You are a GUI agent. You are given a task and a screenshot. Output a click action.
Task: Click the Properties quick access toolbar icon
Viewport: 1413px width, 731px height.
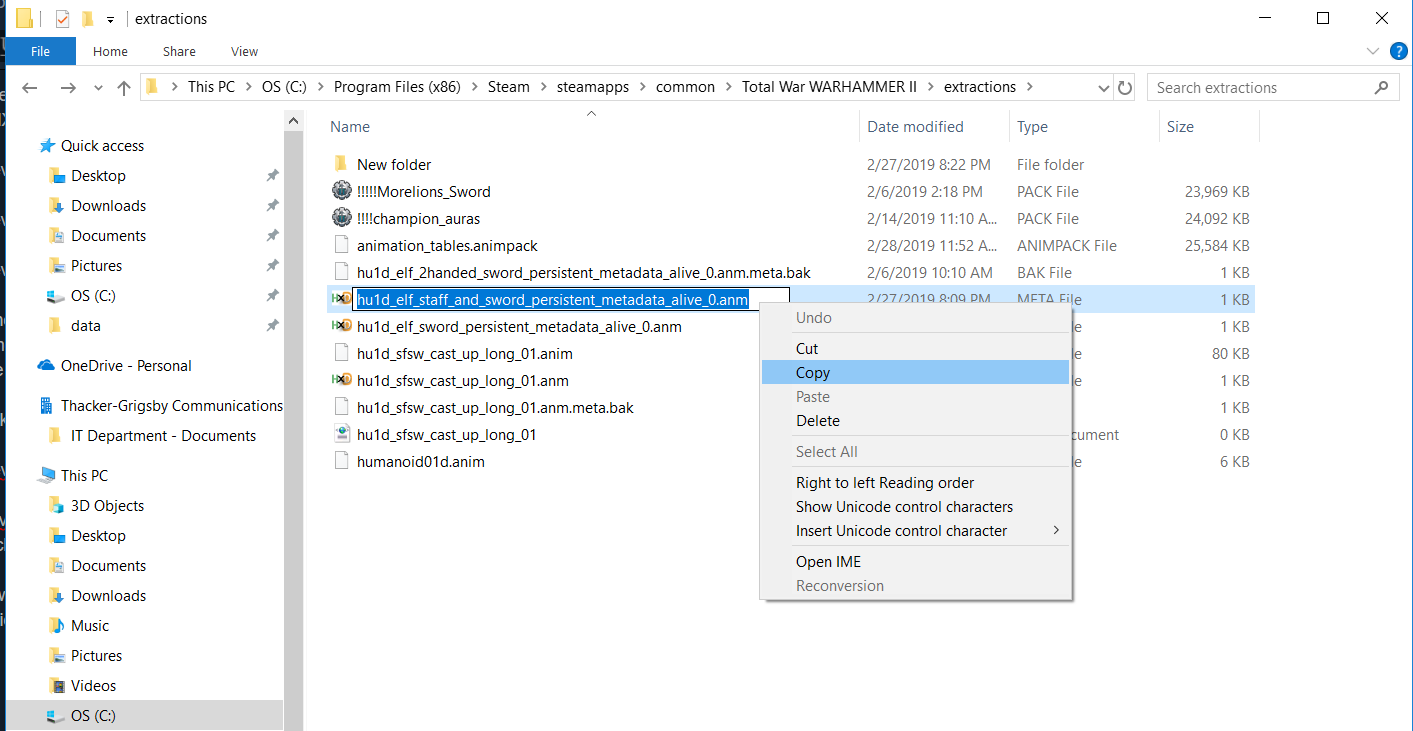pos(63,19)
